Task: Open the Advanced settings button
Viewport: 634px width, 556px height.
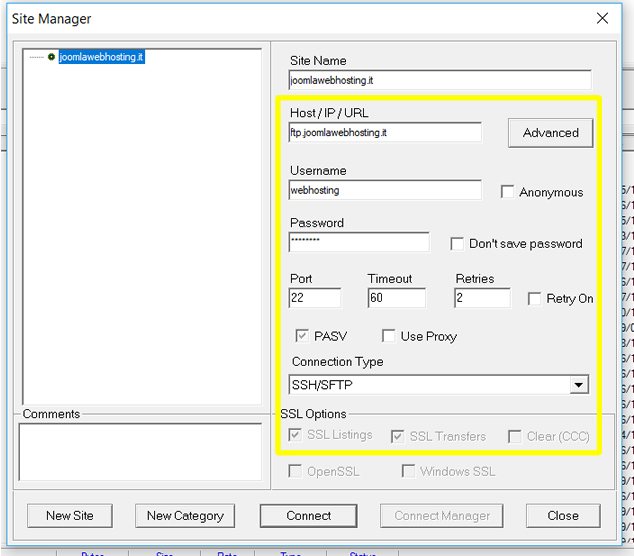Action: click(x=550, y=132)
